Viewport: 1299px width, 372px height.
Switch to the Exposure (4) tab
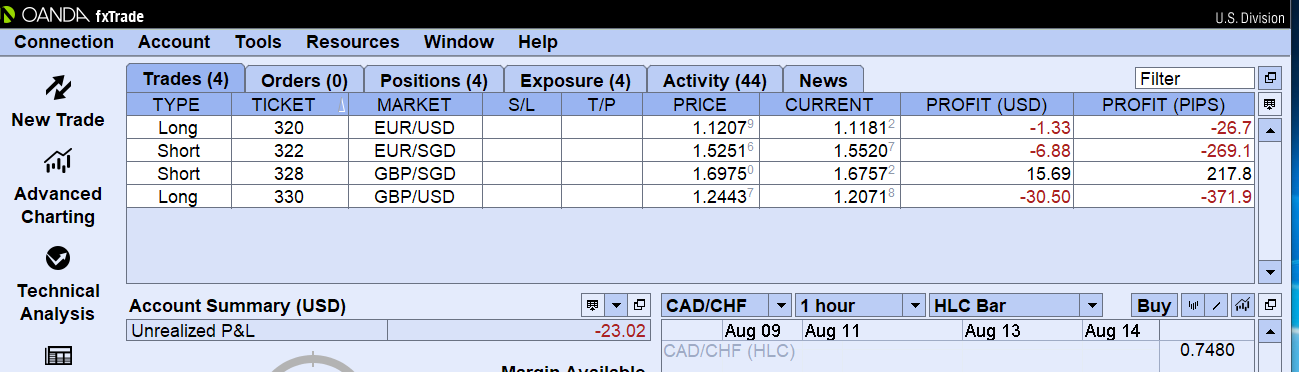[x=576, y=80]
